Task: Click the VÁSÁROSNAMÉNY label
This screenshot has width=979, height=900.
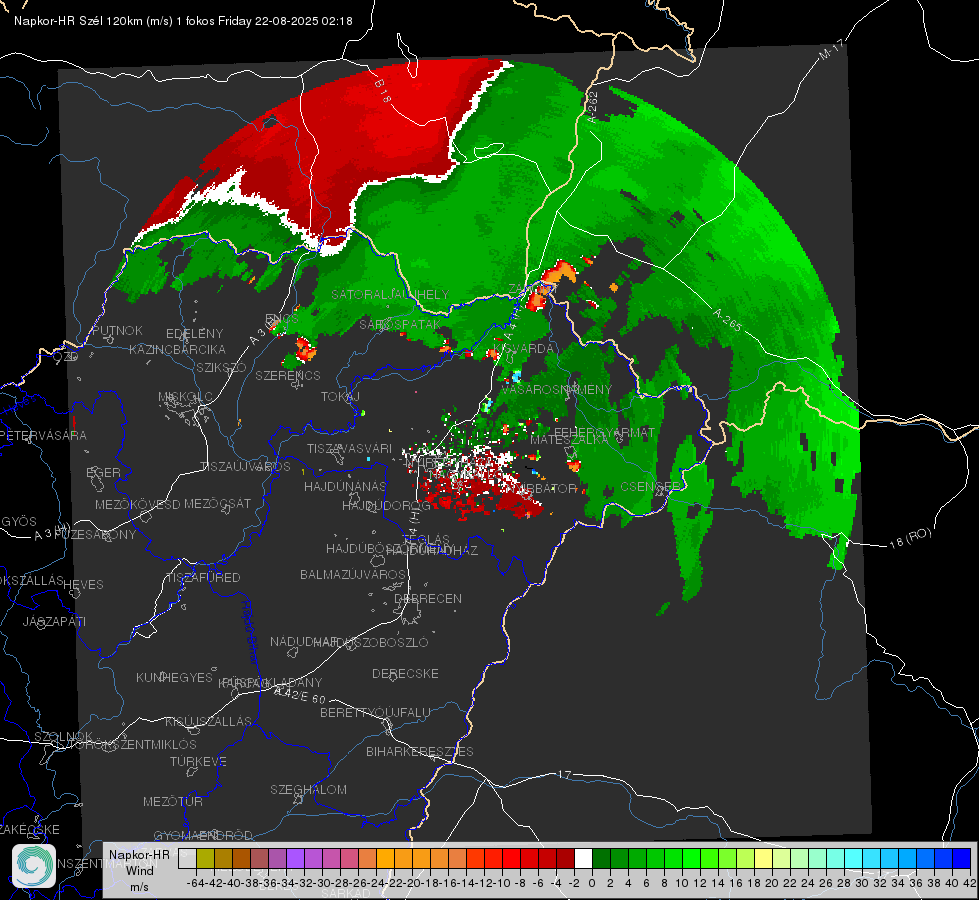Action: (556, 389)
